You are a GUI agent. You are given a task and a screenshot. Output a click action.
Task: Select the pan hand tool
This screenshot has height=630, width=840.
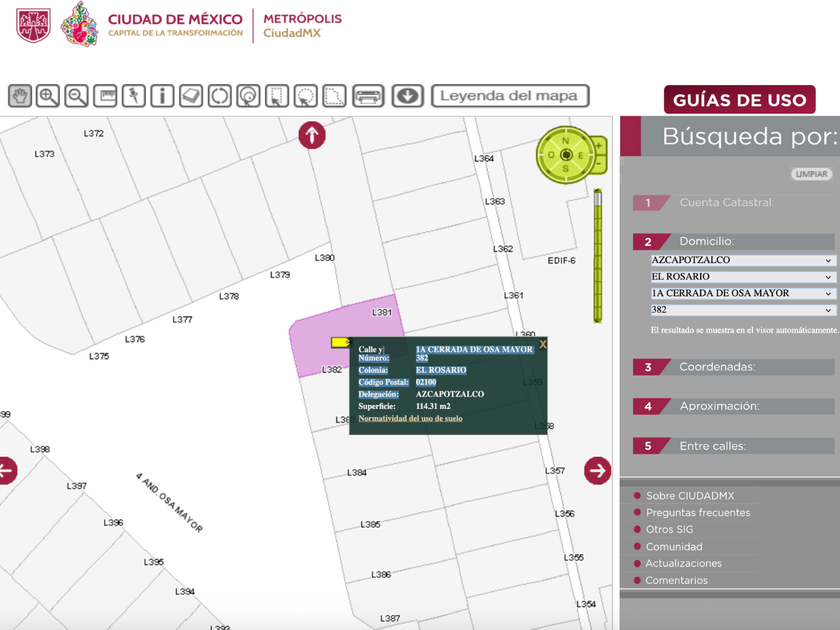pos(20,96)
